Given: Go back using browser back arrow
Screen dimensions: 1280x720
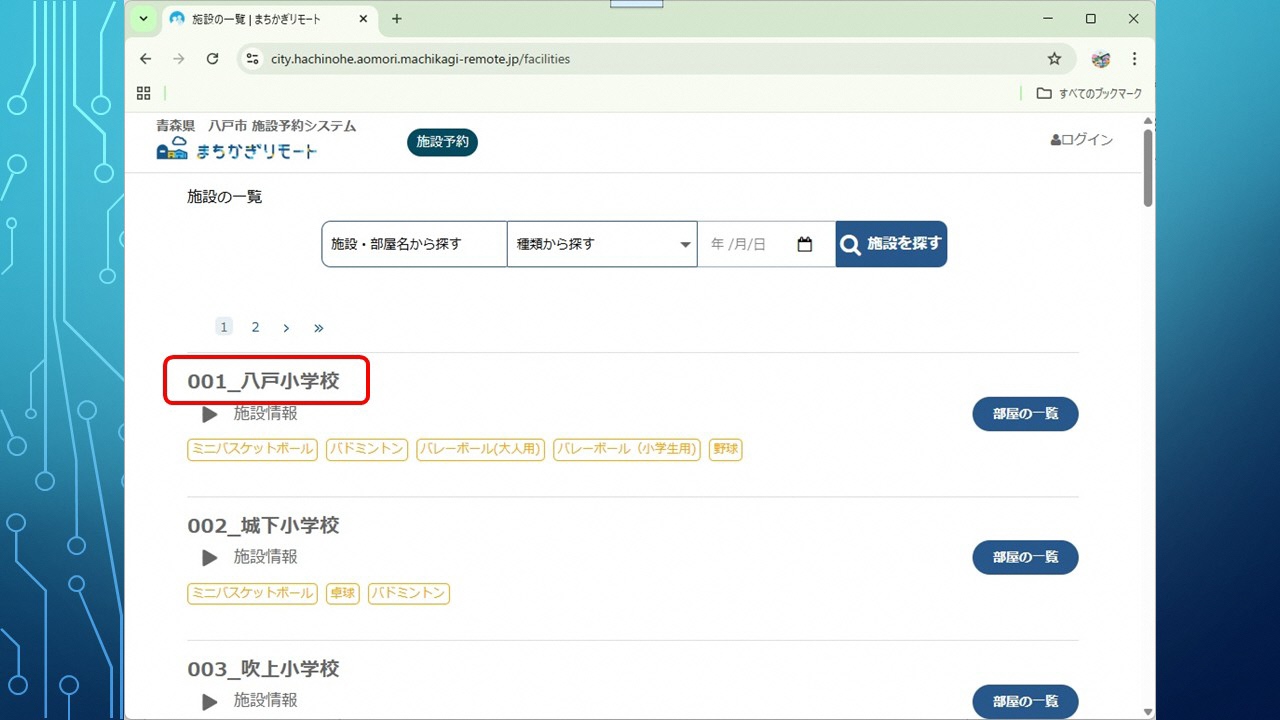Looking at the screenshot, I should [146, 59].
